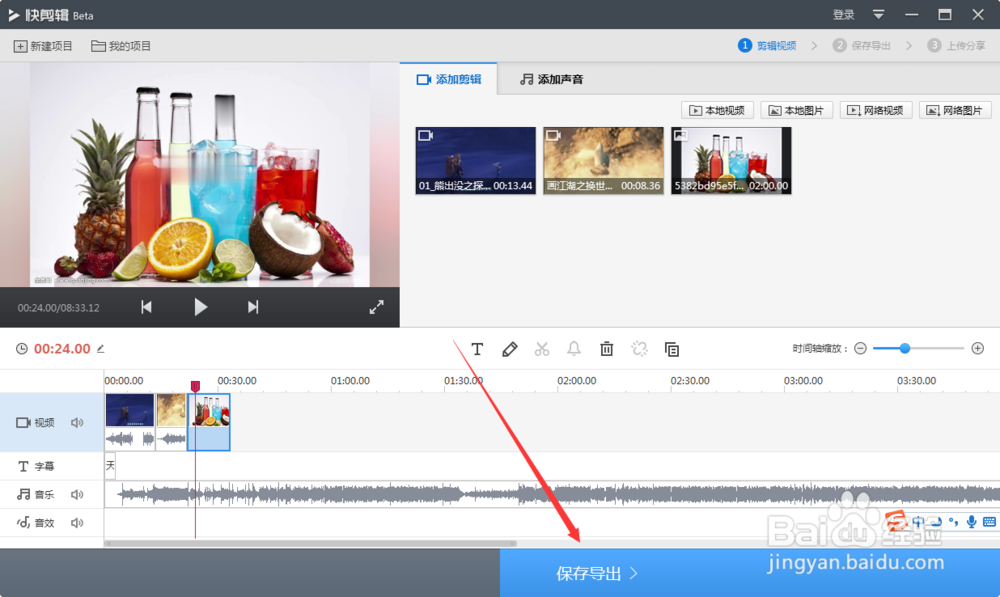Delete the selected clip with the trash icon
This screenshot has width=1000, height=597.
pos(607,349)
